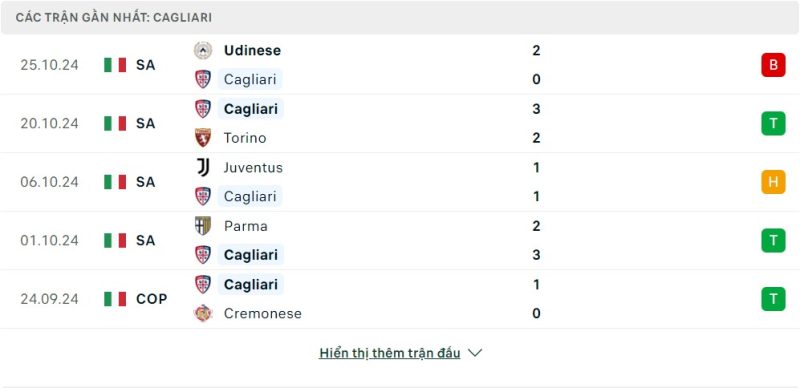Click the red B result badge
The image size is (800, 388).
(x=773, y=65)
